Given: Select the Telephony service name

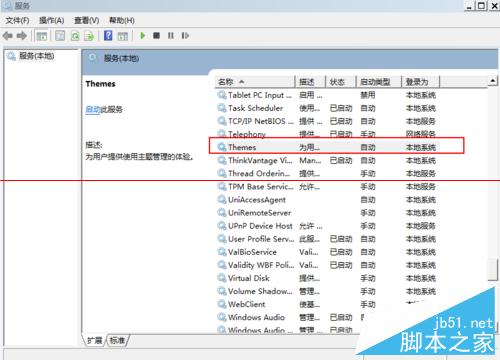Looking at the screenshot, I should pos(247,134).
